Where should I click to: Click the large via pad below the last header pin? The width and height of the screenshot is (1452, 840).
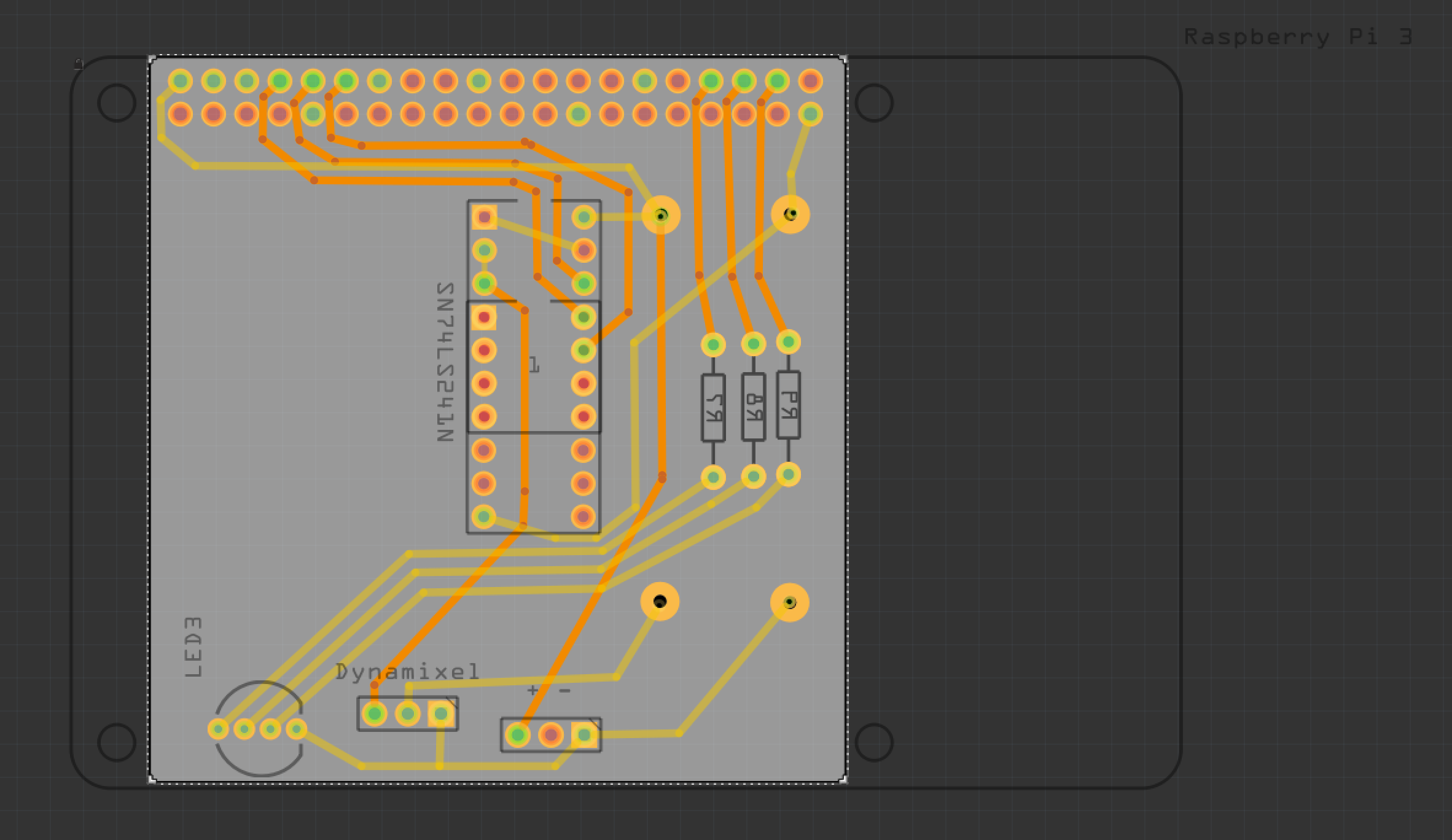pos(790,214)
